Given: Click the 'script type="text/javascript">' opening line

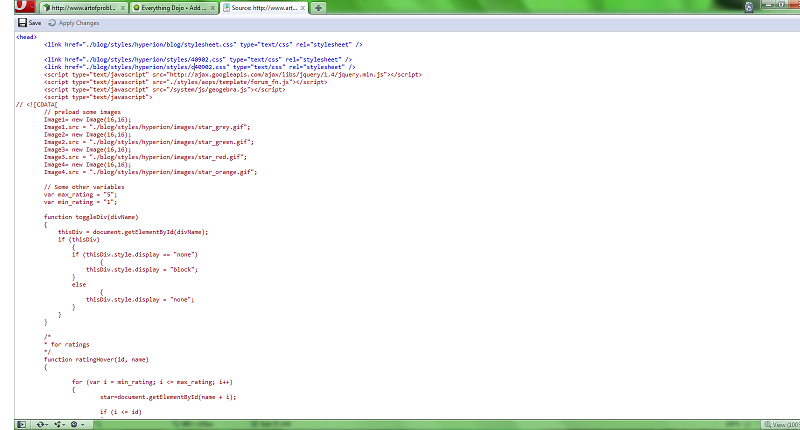Looking at the screenshot, I should pos(98,97).
